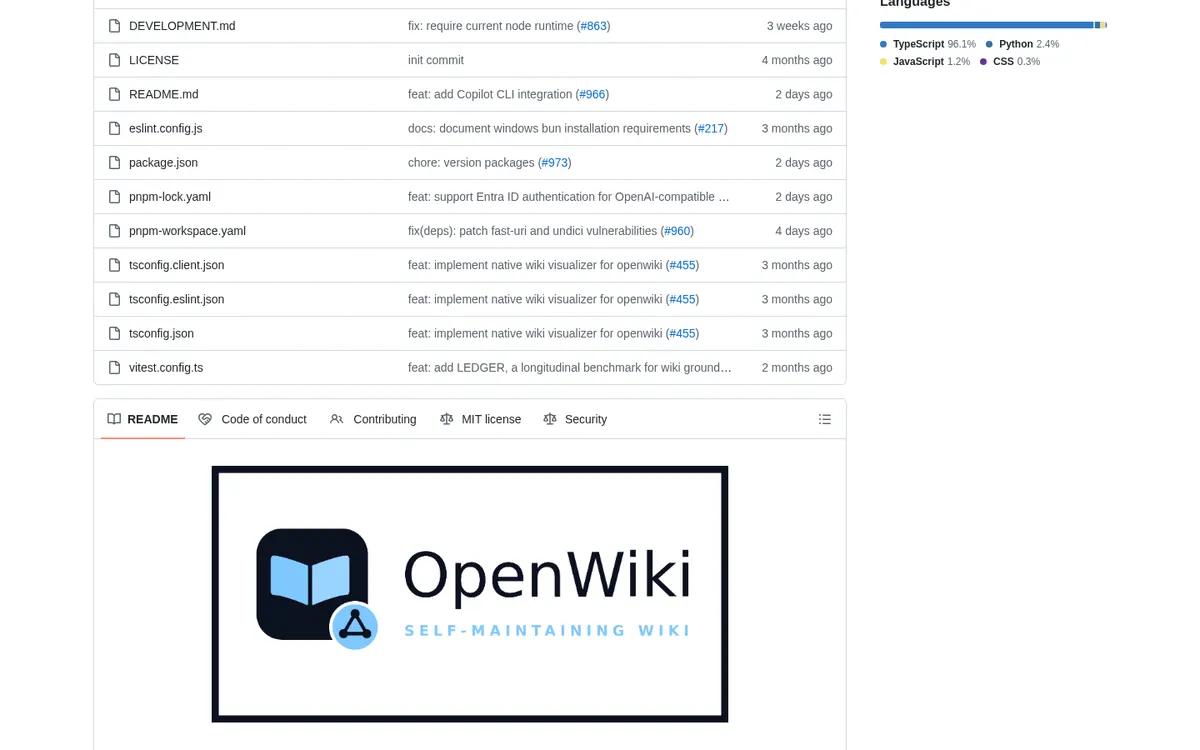
Task: Open tsconfig.json file
Action: click(x=161, y=333)
